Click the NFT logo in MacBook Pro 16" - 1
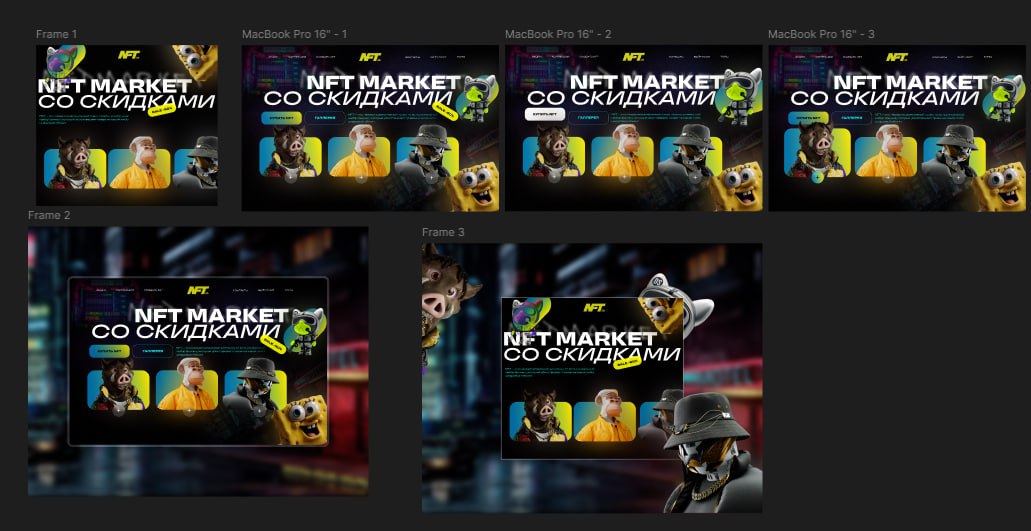This screenshot has height=531, width=1031. tap(370, 57)
